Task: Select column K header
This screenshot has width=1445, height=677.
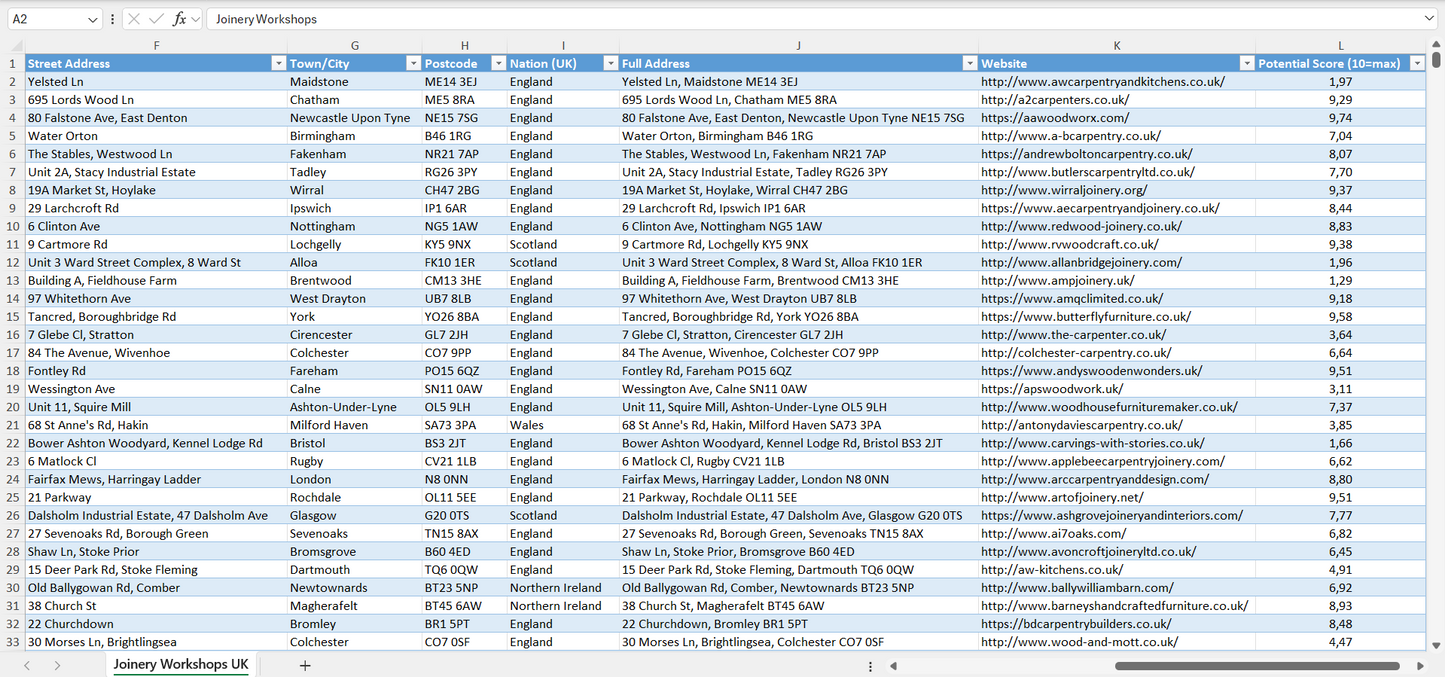Action: [x=1116, y=46]
